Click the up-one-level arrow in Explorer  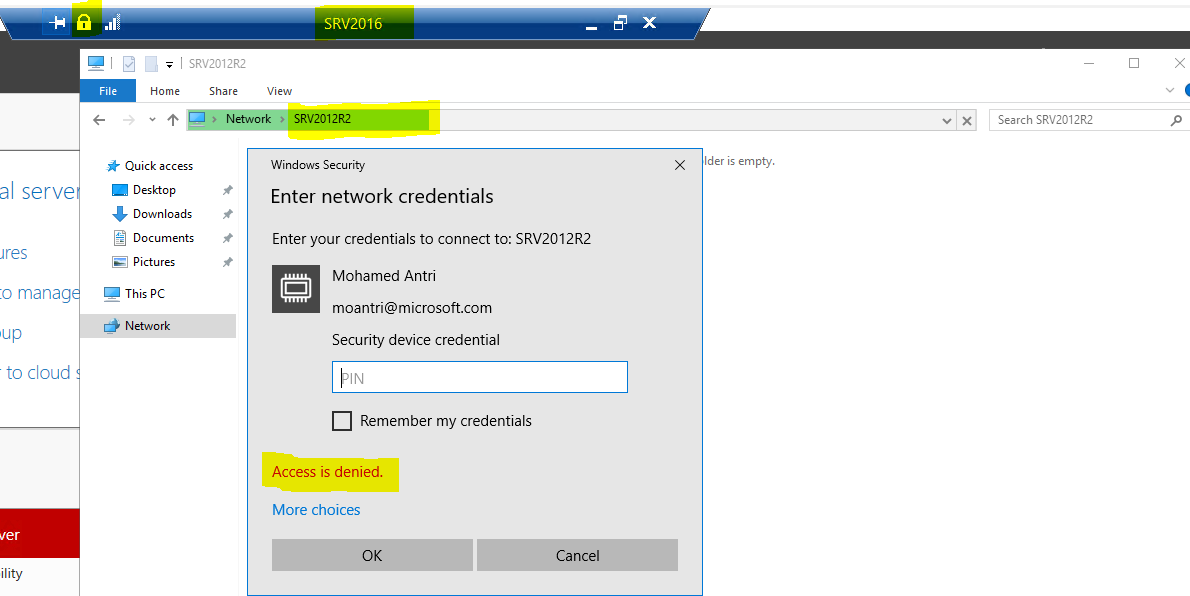tap(173, 120)
